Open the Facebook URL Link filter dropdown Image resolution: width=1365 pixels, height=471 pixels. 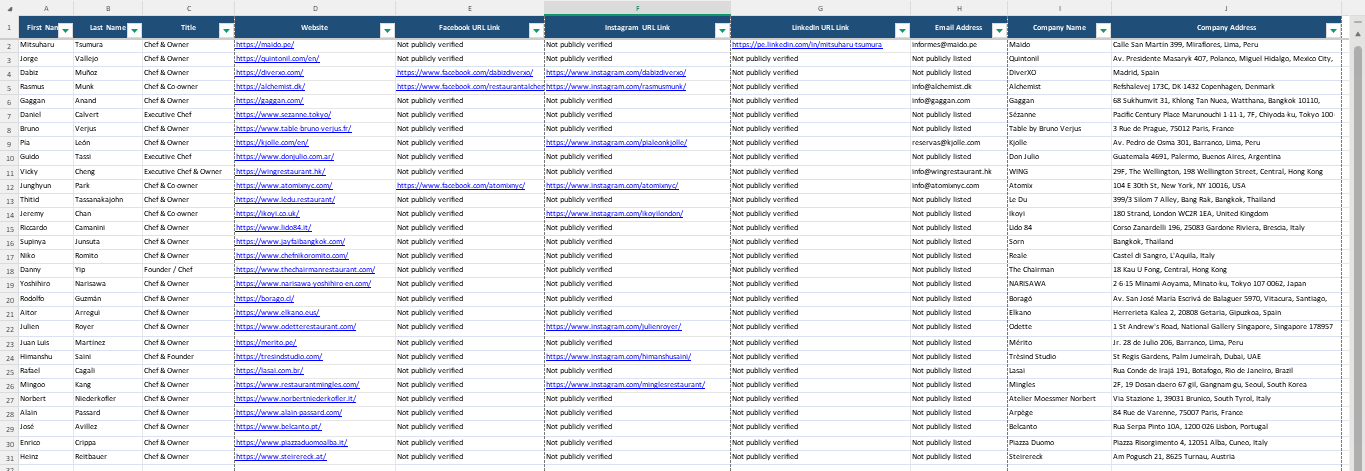537,31
